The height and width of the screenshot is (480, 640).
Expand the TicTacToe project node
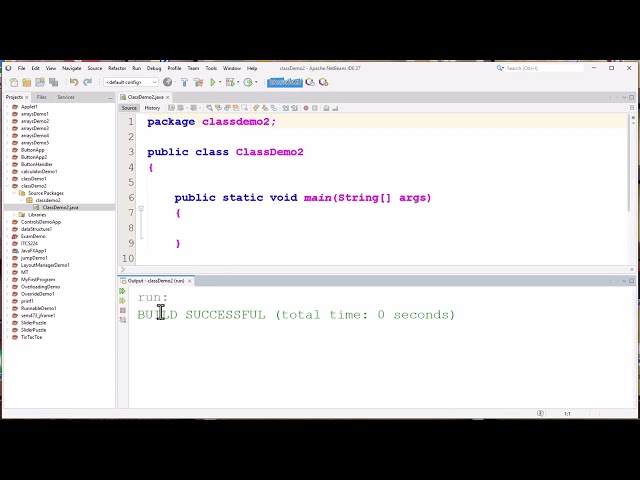pos(7,337)
